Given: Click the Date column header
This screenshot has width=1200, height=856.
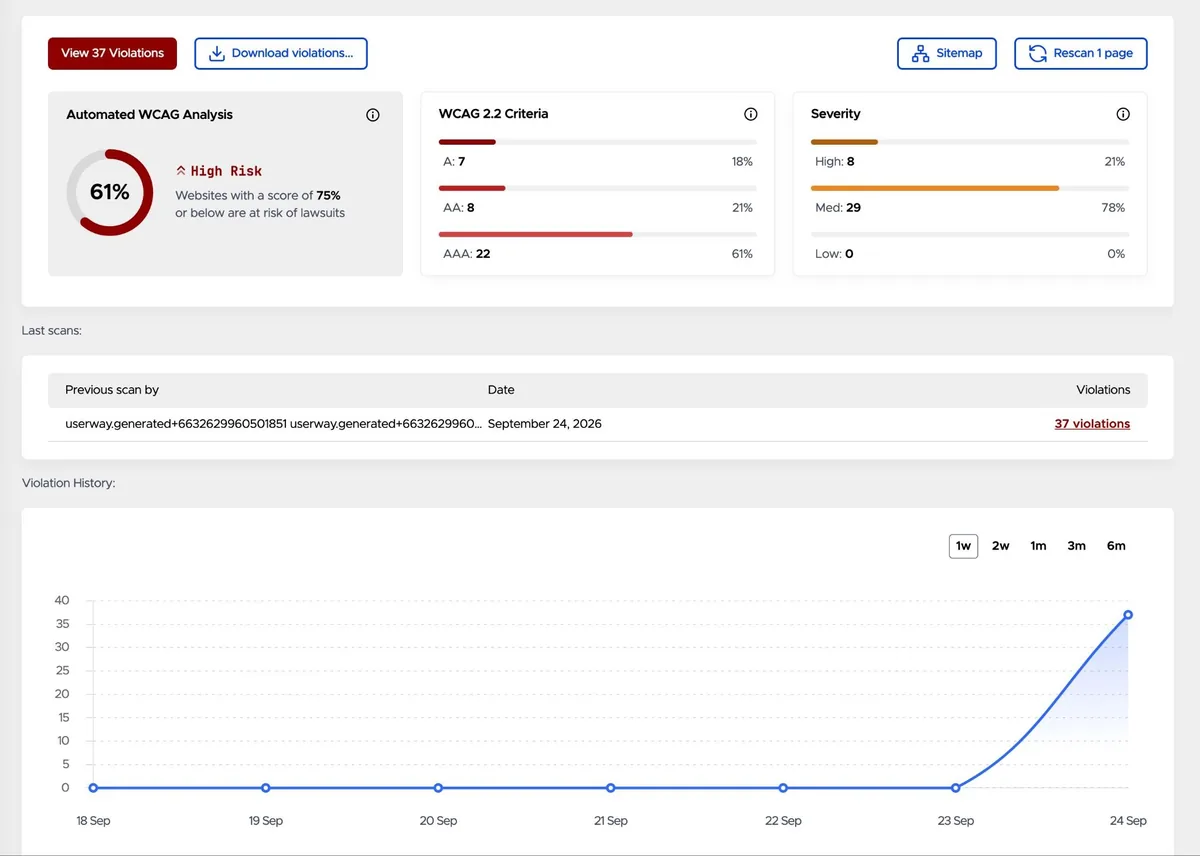Looking at the screenshot, I should (x=501, y=390).
